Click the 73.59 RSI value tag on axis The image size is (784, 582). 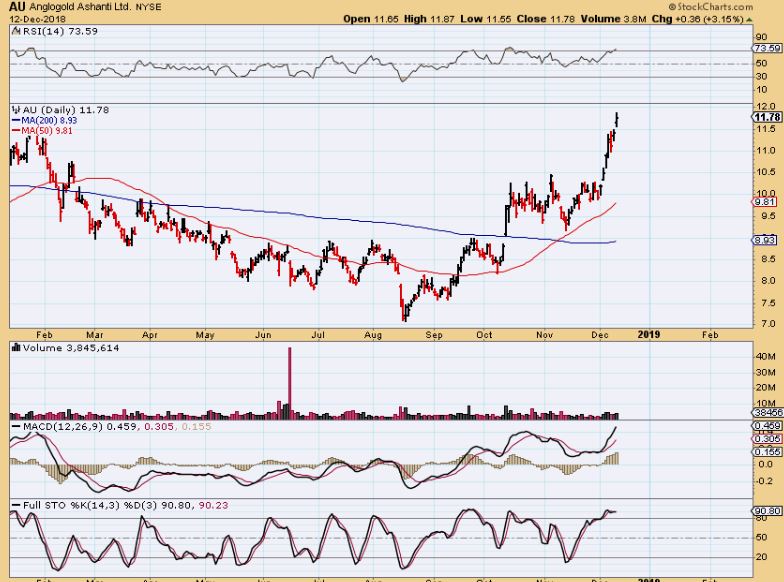tap(768, 48)
